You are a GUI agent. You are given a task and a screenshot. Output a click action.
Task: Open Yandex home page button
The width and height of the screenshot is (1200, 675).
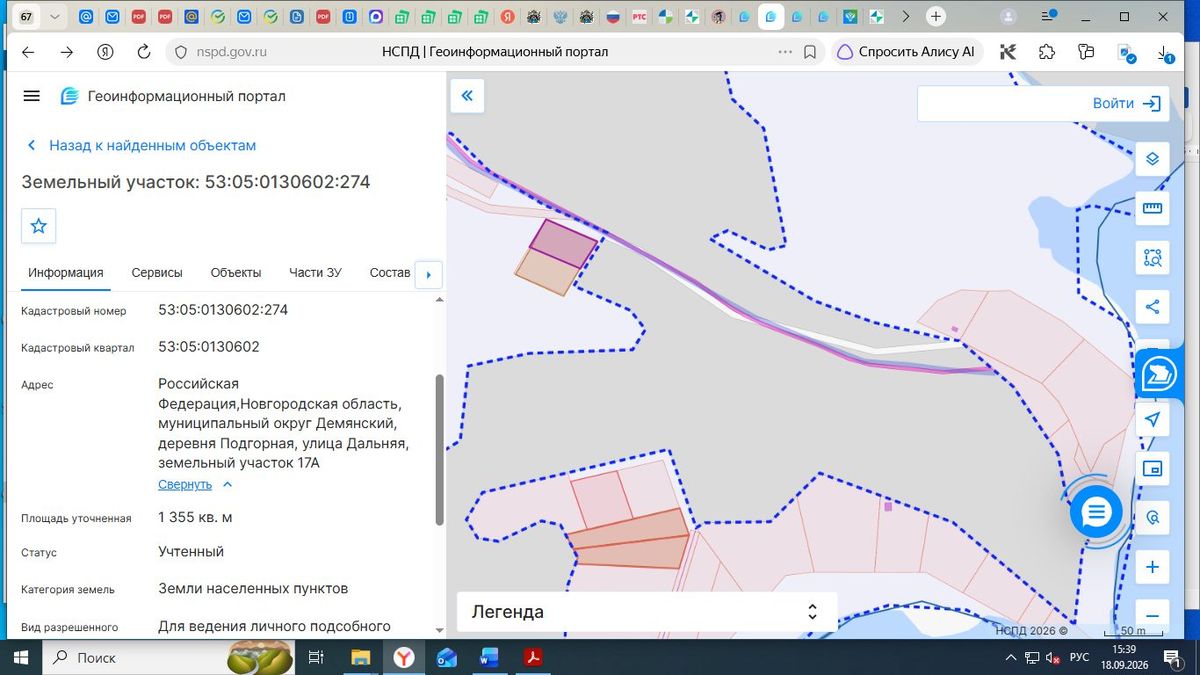105,52
